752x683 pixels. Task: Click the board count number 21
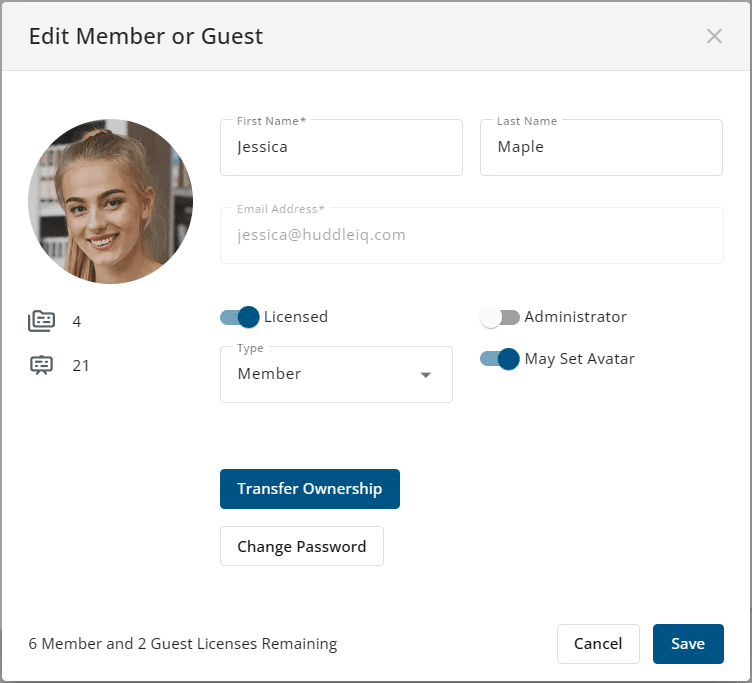tap(81, 366)
